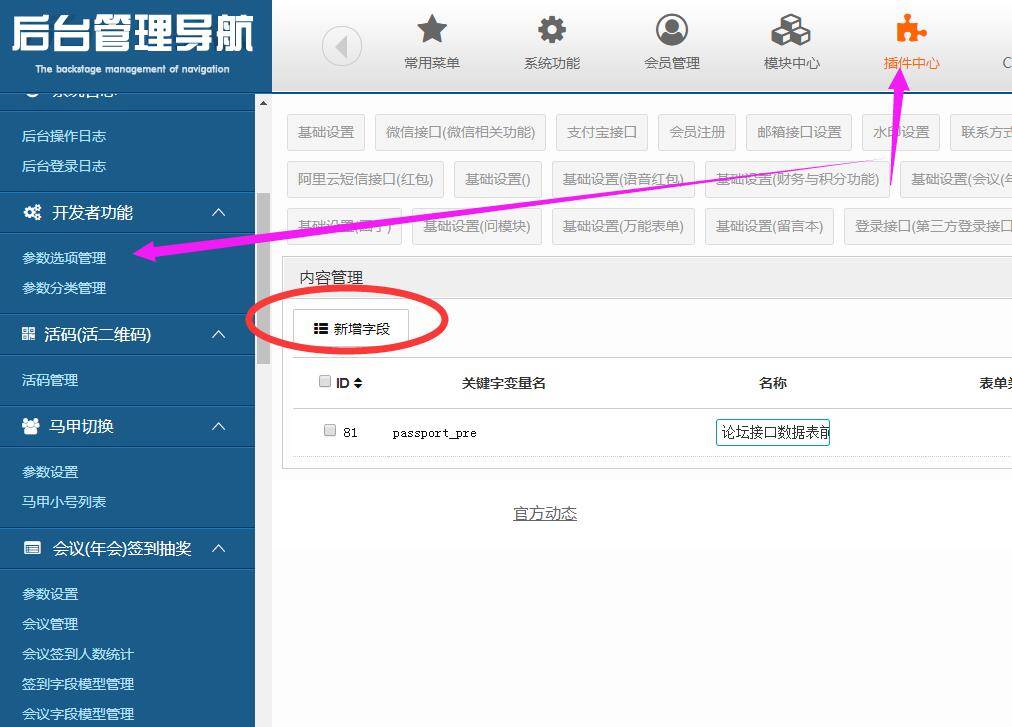Select 登录接口(第三方登录接口) tab
Image resolution: width=1012 pixels, height=727 pixels.
[x=928, y=226]
